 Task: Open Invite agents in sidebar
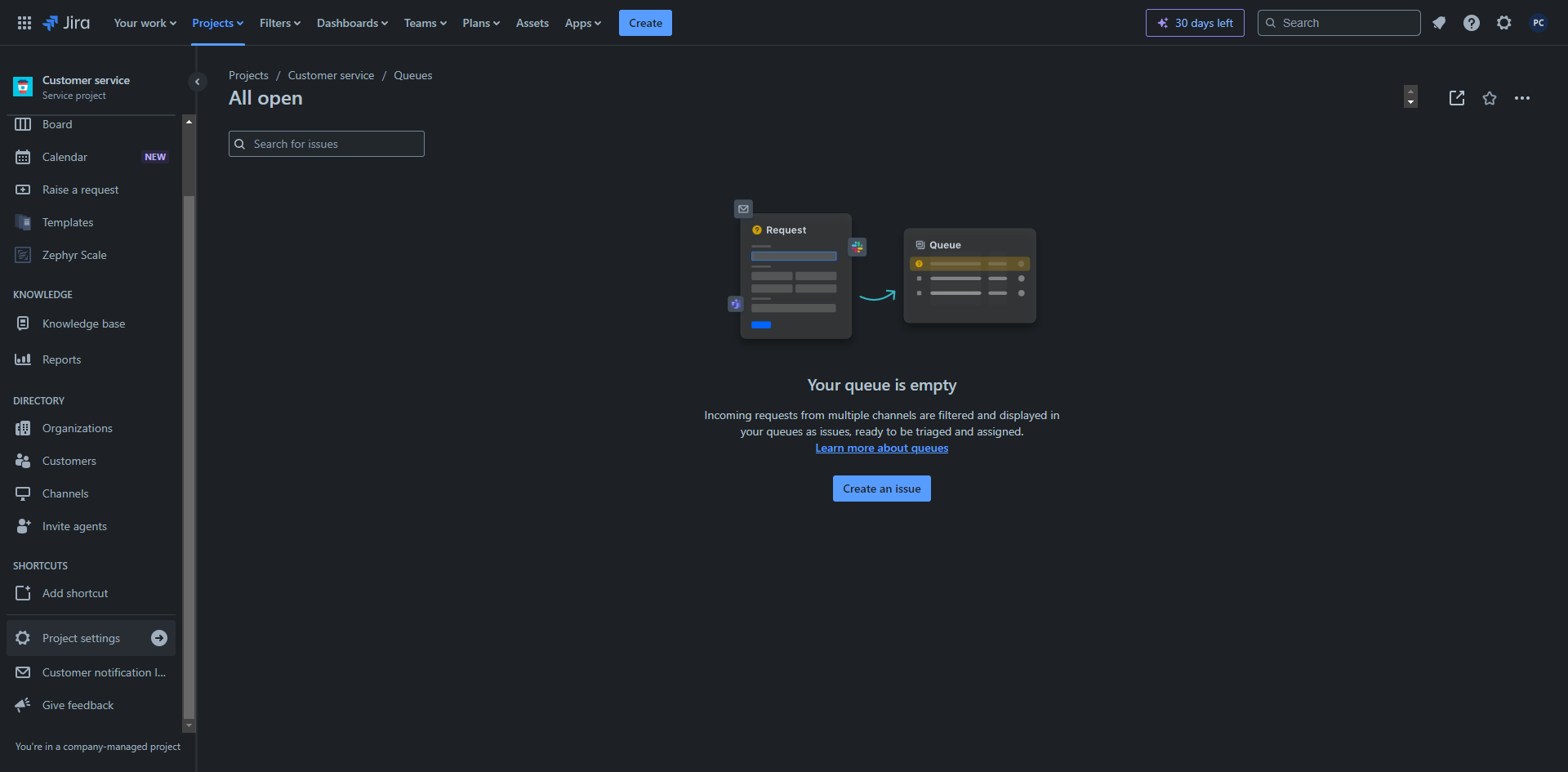pos(91,526)
